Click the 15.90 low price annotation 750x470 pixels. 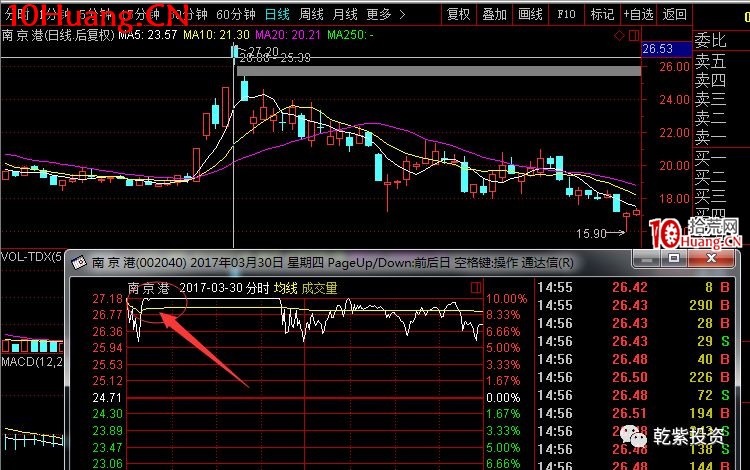tap(591, 234)
